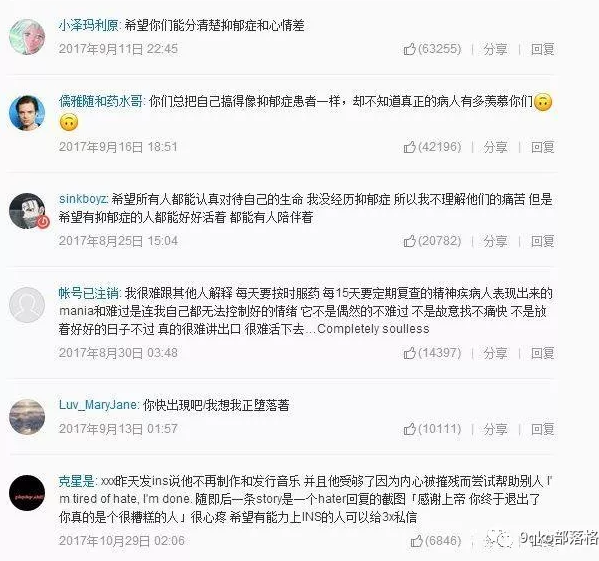Click 回复 on 小泽玛利原's comment
Screen dimensions: 599x561
coord(542,49)
